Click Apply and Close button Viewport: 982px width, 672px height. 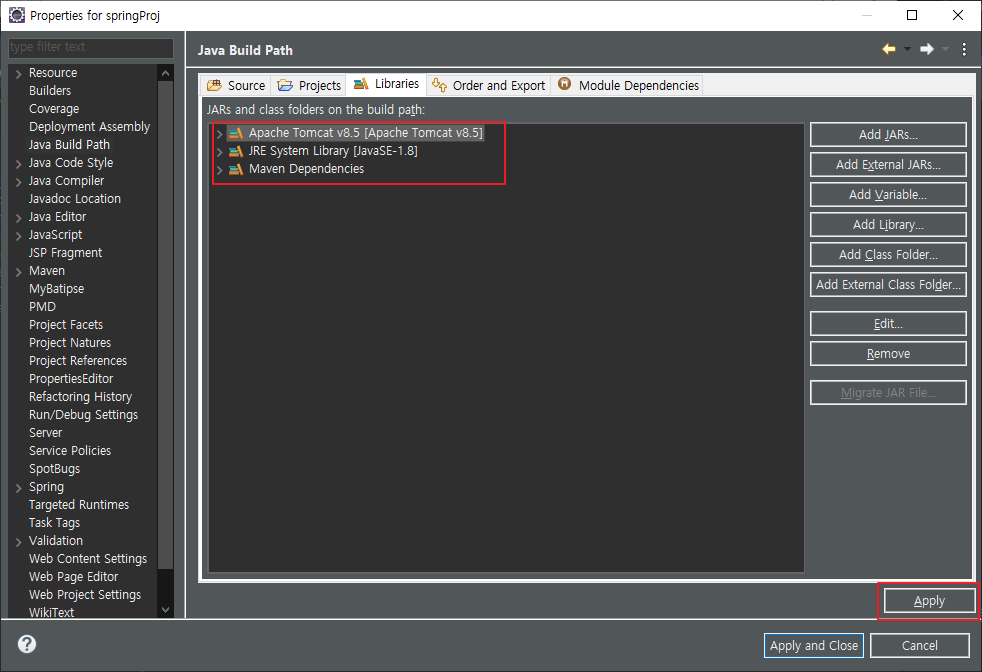(x=814, y=646)
